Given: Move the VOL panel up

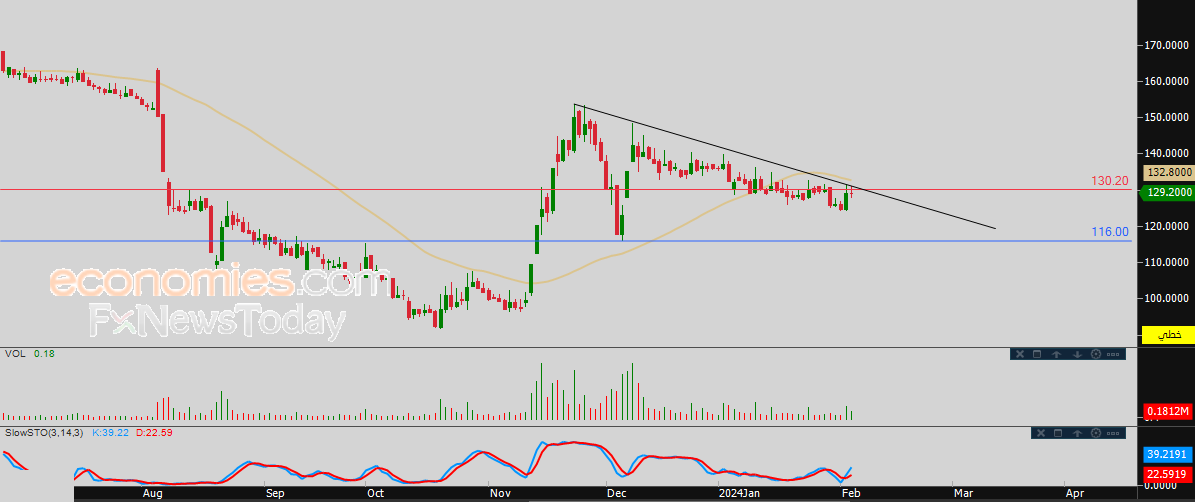Looking at the screenshot, I should (x=1056, y=353).
